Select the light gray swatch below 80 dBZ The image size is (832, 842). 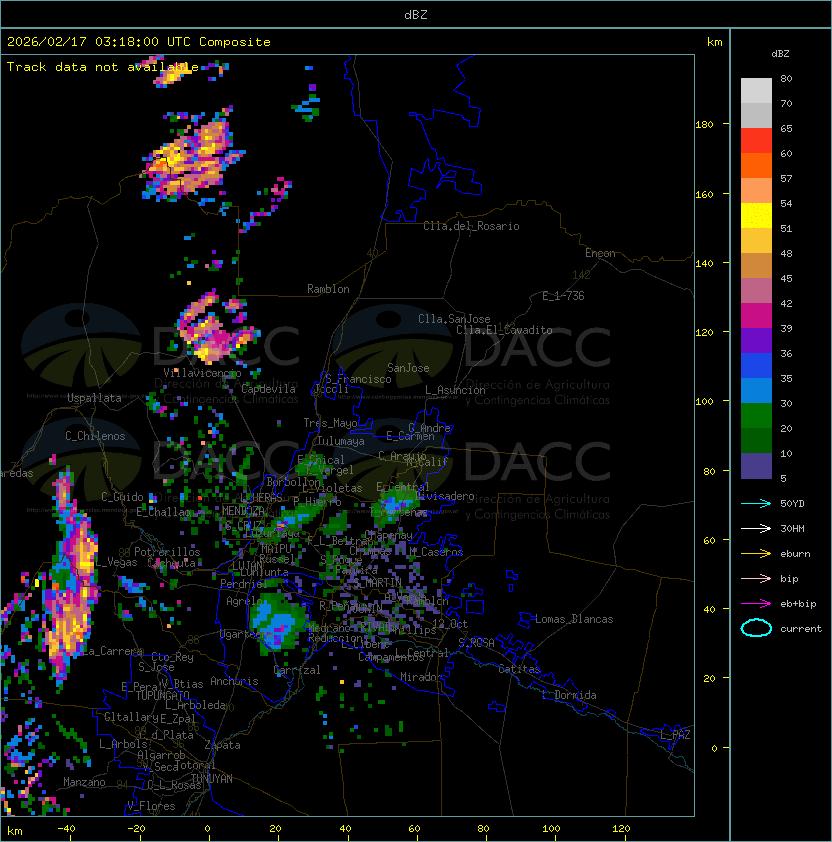pyautogui.click(x=756, y=91)
